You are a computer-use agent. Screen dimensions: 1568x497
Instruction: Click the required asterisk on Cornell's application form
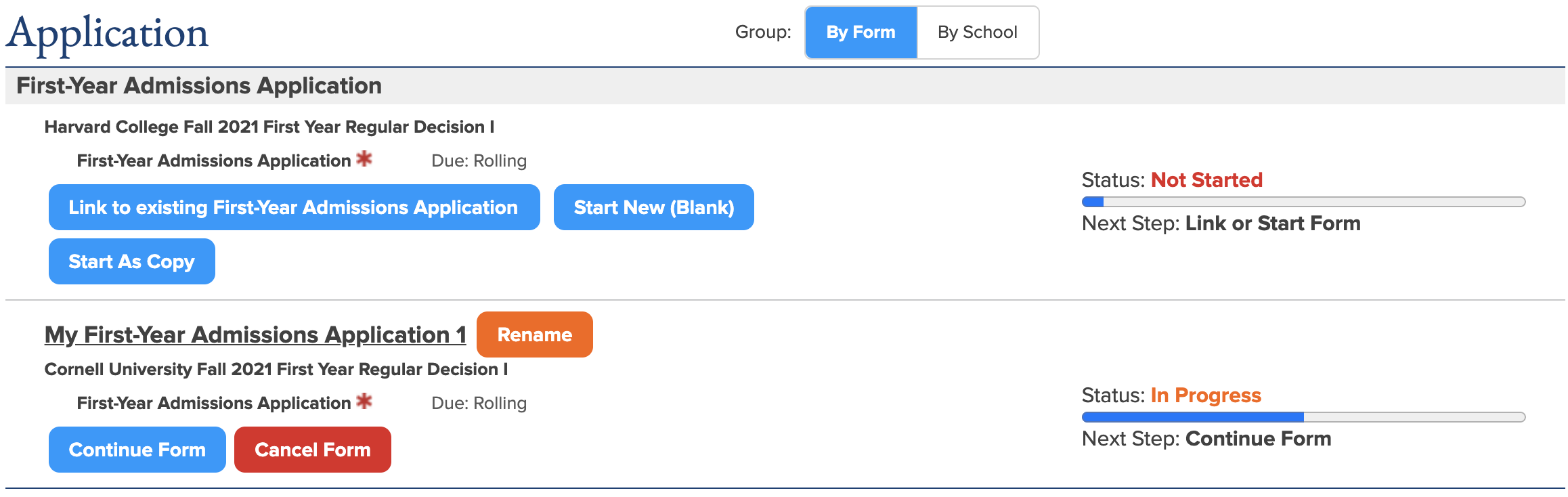click(x=364, y=402)
